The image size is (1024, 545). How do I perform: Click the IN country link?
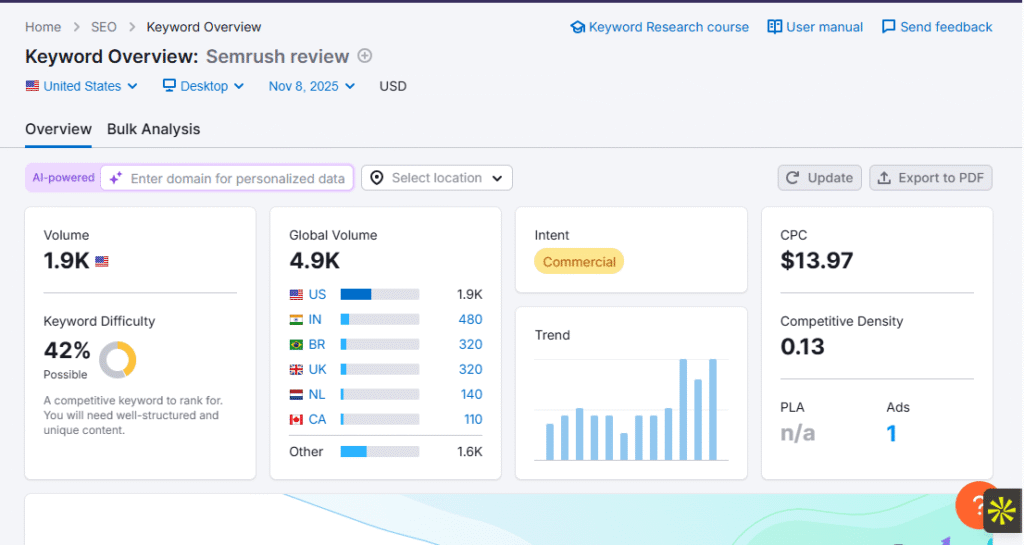click(x=315, y=319)
